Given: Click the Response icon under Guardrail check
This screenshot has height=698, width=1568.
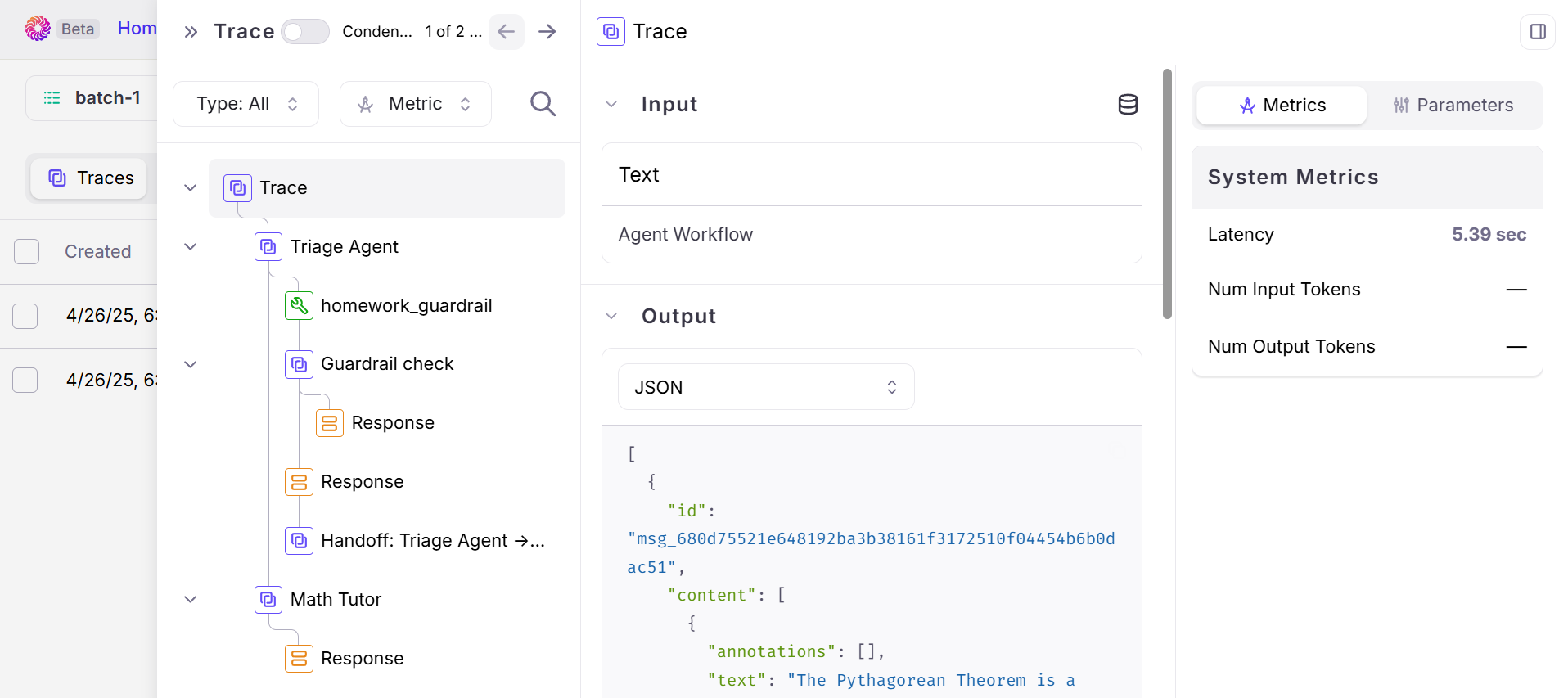Looking at the screenshot, I should pyautogui.click(x=329, y=423).
